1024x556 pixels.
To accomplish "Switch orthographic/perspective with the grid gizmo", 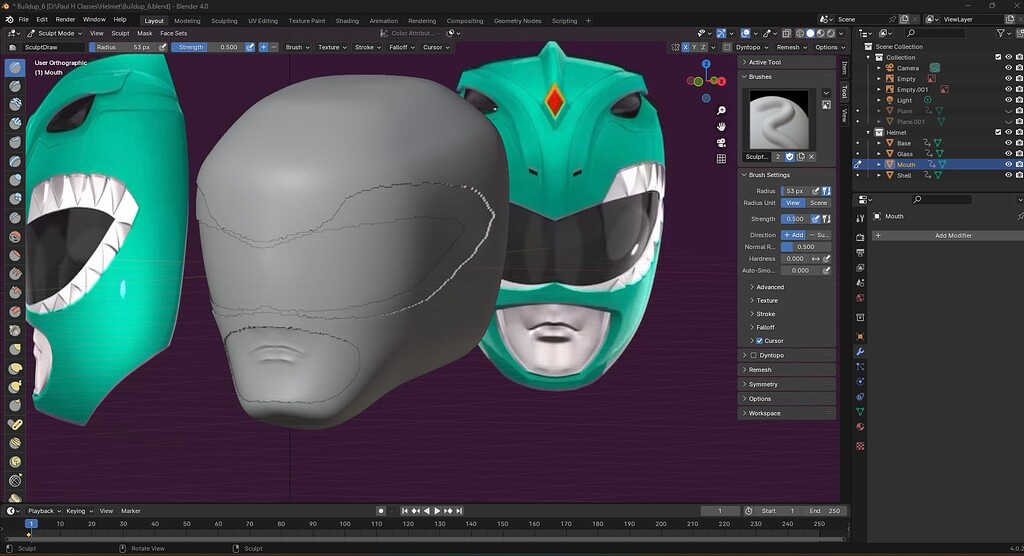I will pos(721,159).
